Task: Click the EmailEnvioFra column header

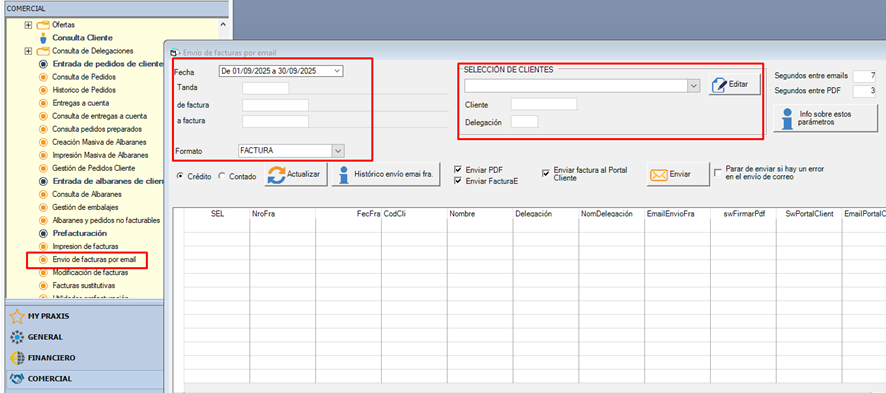Action: tap(677, 214)
